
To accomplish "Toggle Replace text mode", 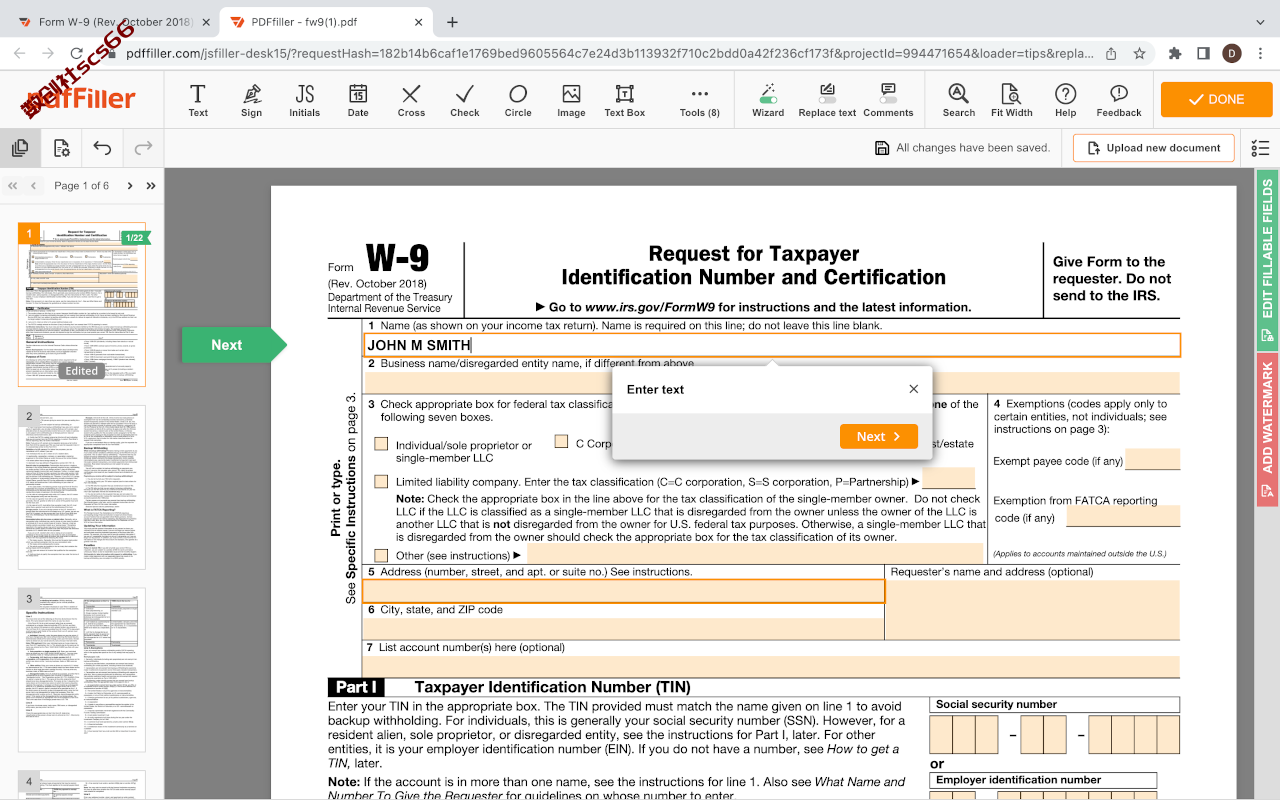I will coord(827,100).
